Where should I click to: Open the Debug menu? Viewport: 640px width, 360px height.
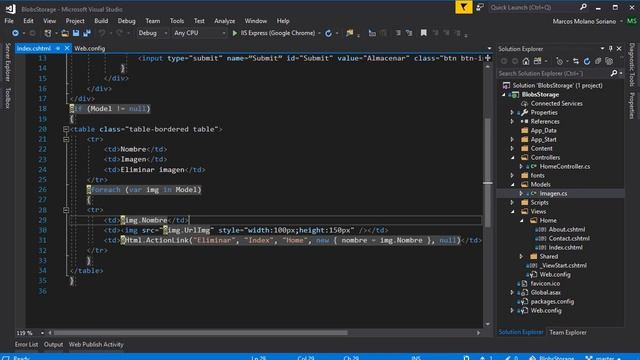(127, 21)
